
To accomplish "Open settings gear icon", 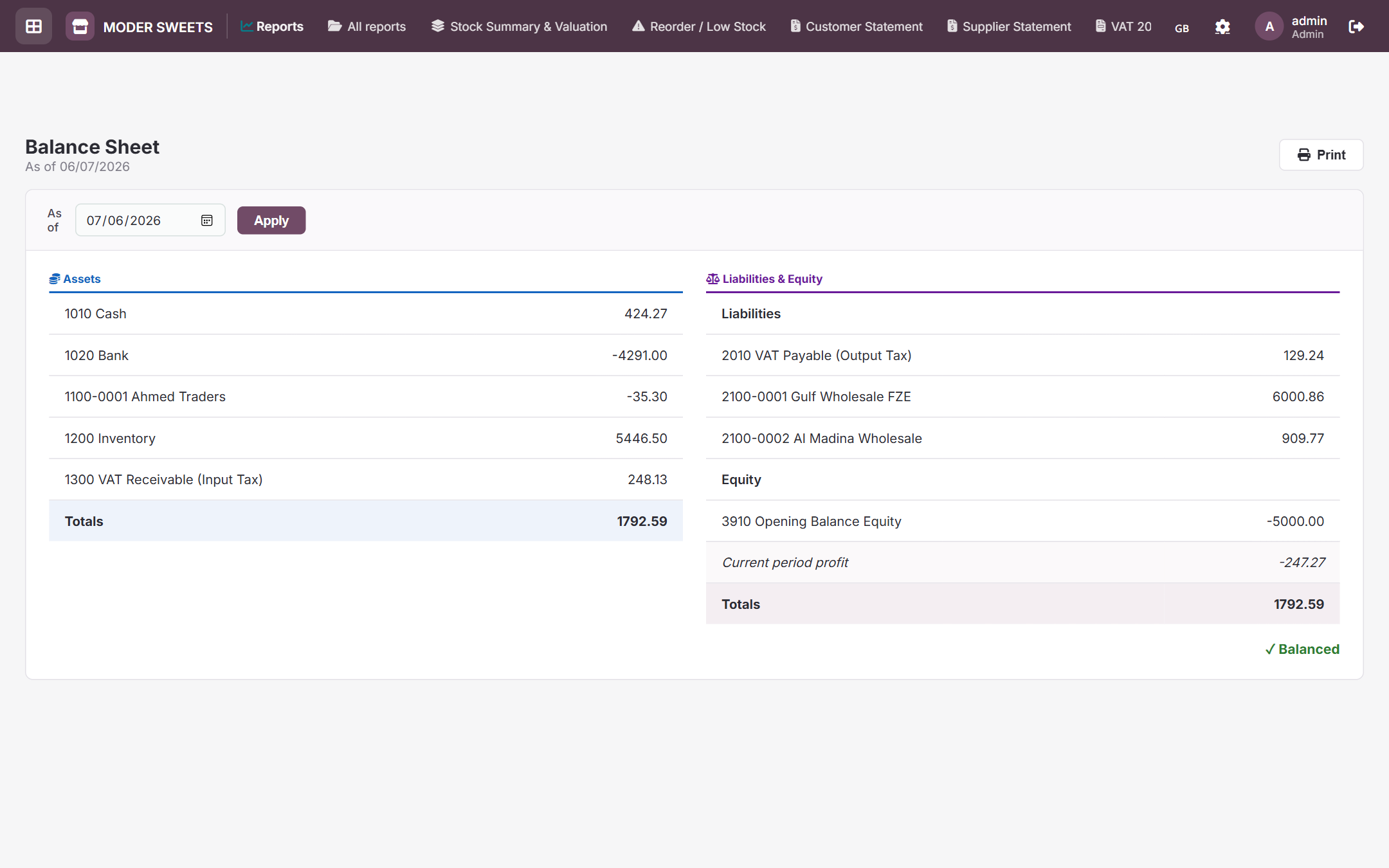I will 1222,27.
